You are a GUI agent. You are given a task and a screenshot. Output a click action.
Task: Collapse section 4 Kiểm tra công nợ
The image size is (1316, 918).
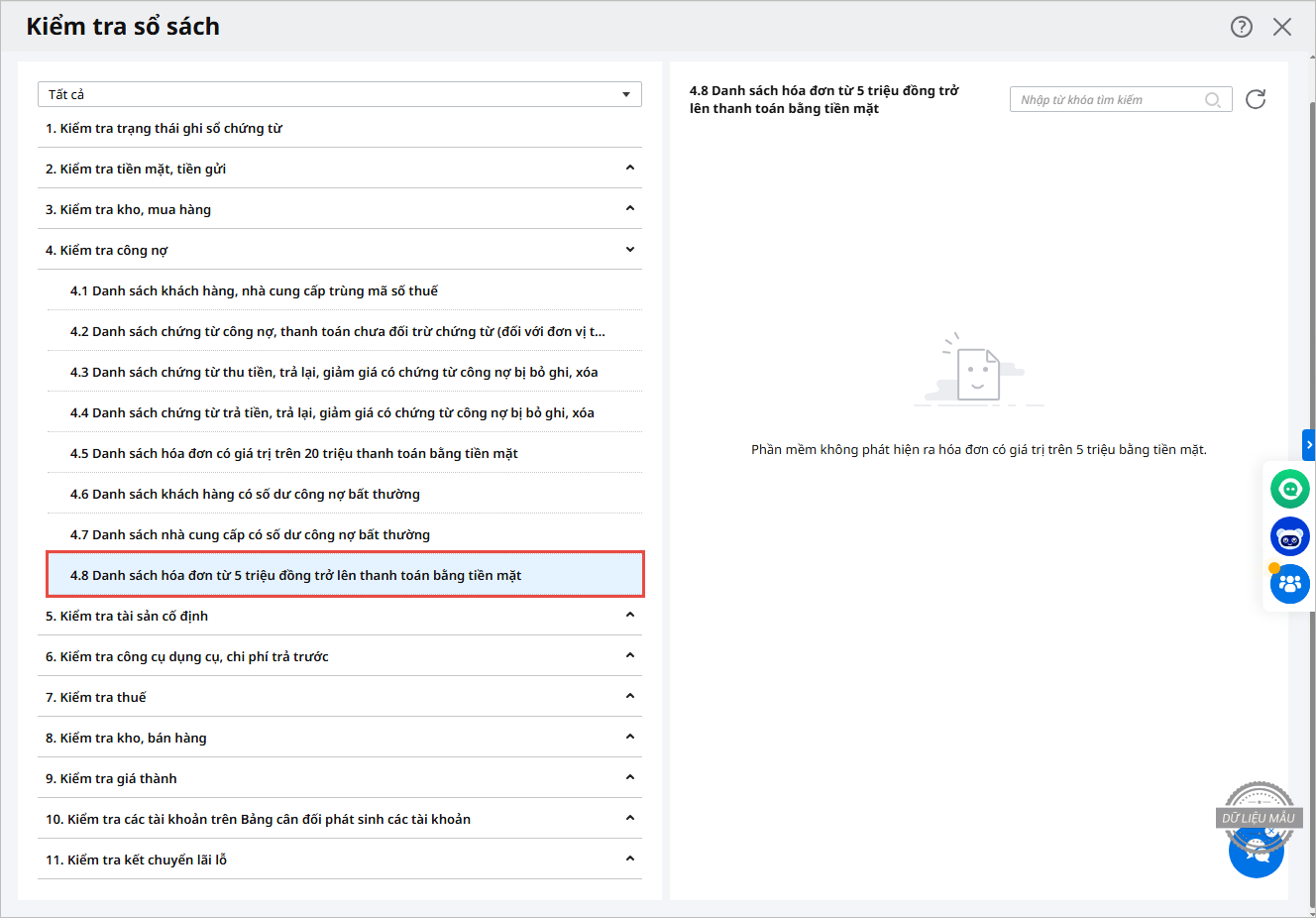[x=630, y=250]
